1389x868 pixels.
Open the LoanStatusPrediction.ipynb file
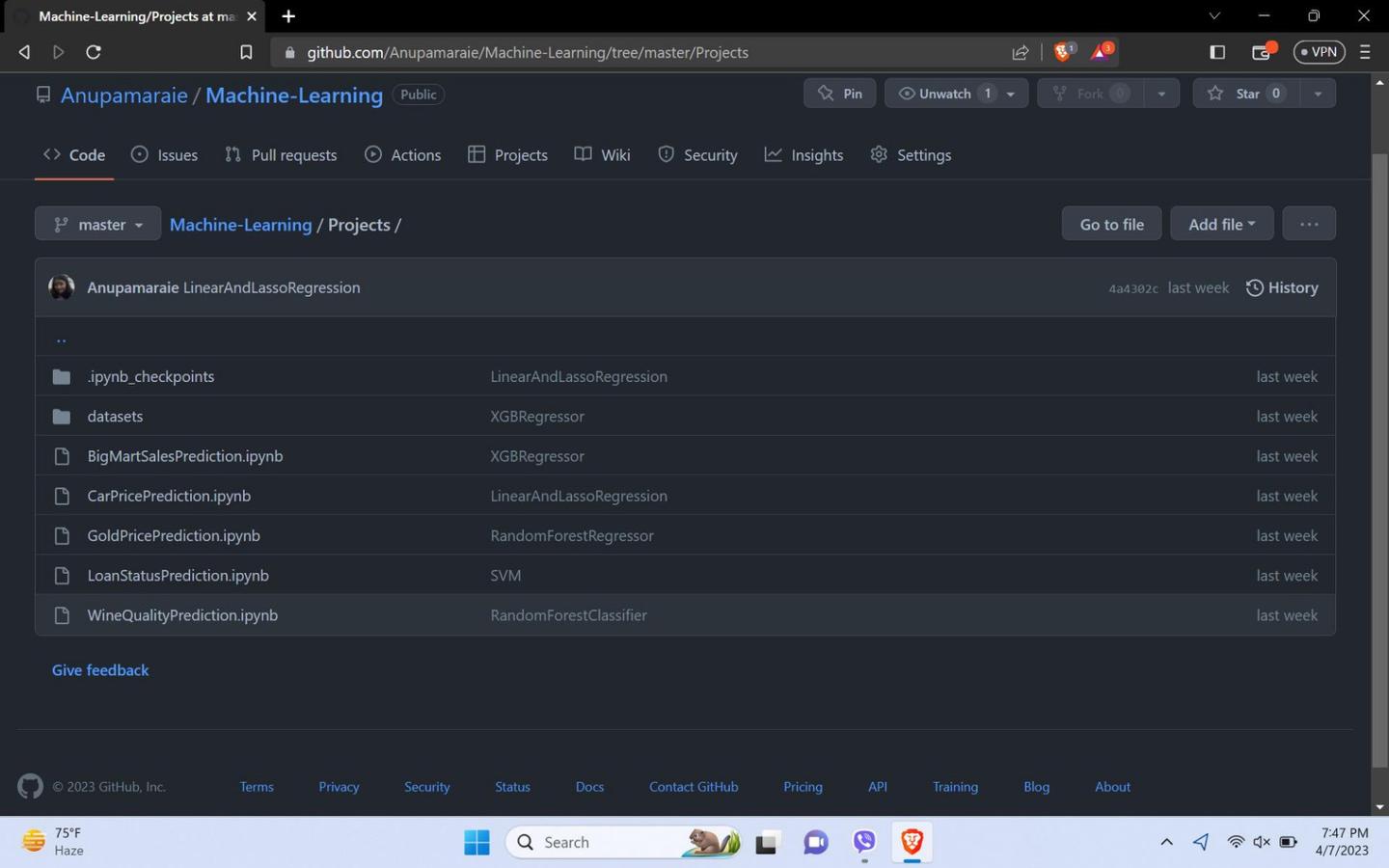tap(178, 575)
